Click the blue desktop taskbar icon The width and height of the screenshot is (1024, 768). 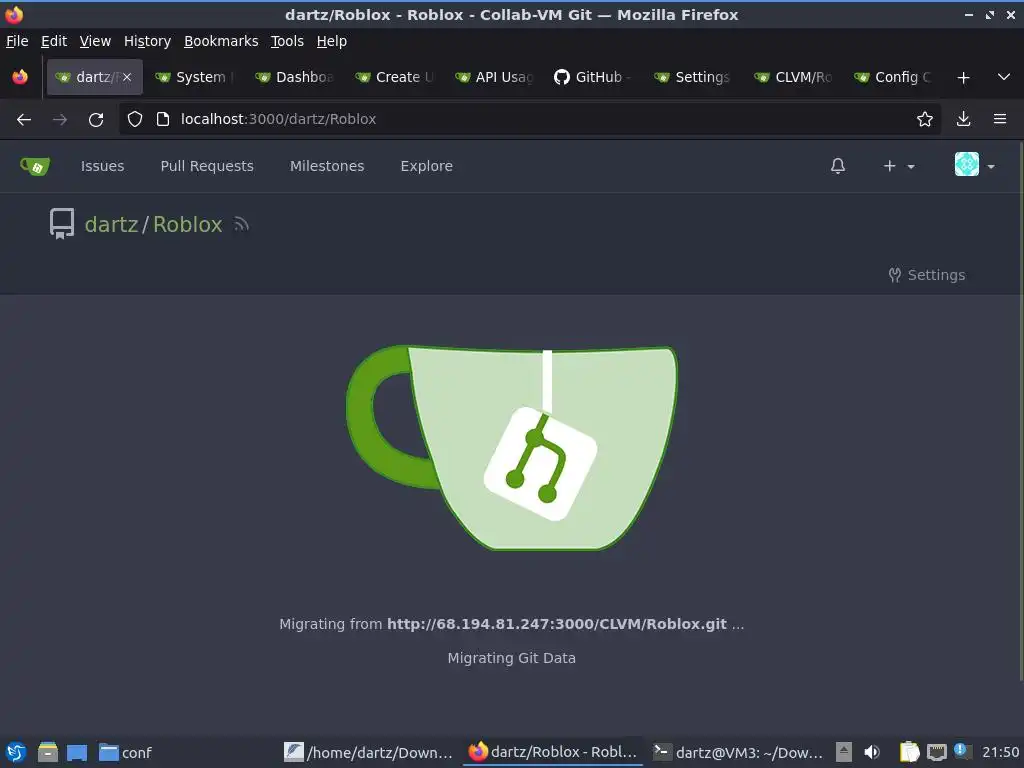(x=77, y=752)
